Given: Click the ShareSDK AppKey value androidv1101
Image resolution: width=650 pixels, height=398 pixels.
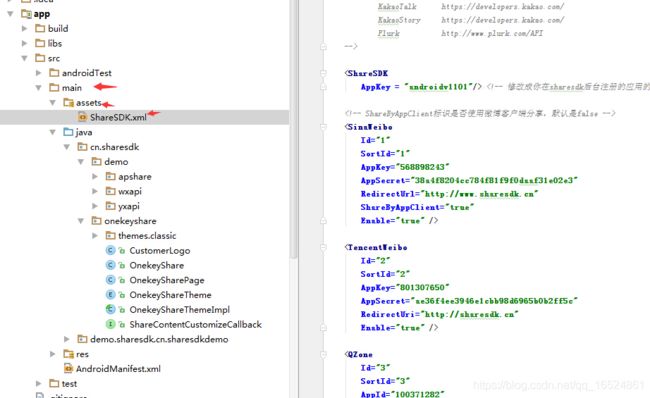Looking at the screenshot, I should click(438, 87).
